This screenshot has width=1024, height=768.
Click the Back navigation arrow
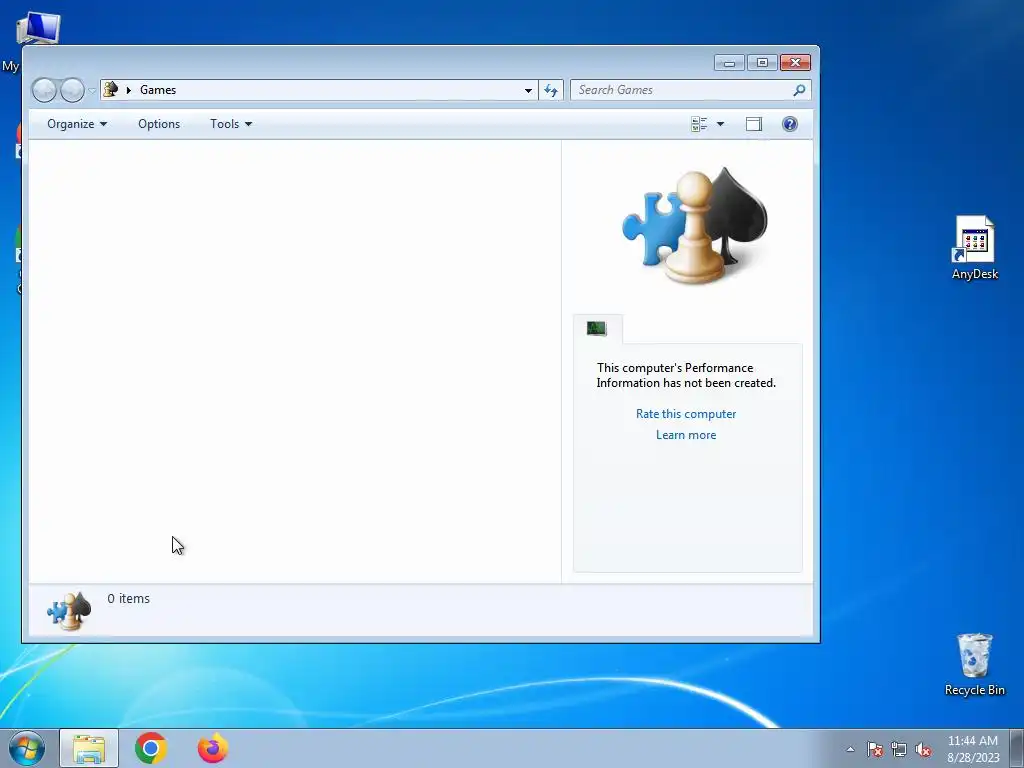(x=44, y=90)
